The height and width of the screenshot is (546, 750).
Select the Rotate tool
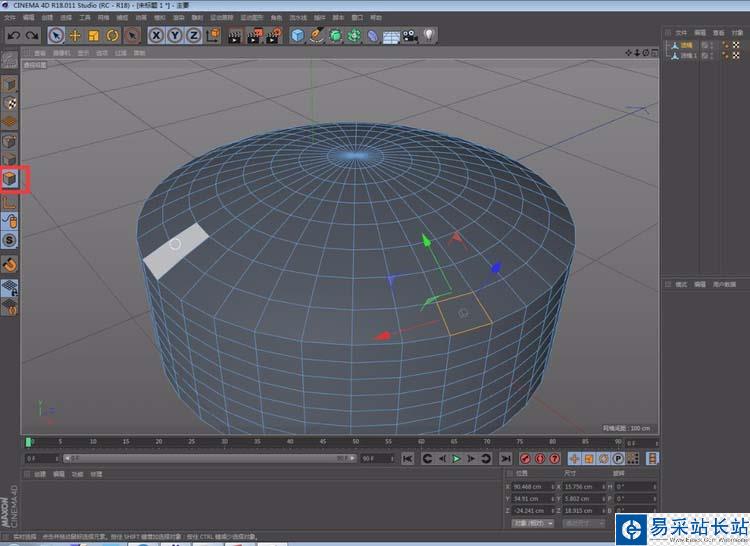tap(112, 36)
